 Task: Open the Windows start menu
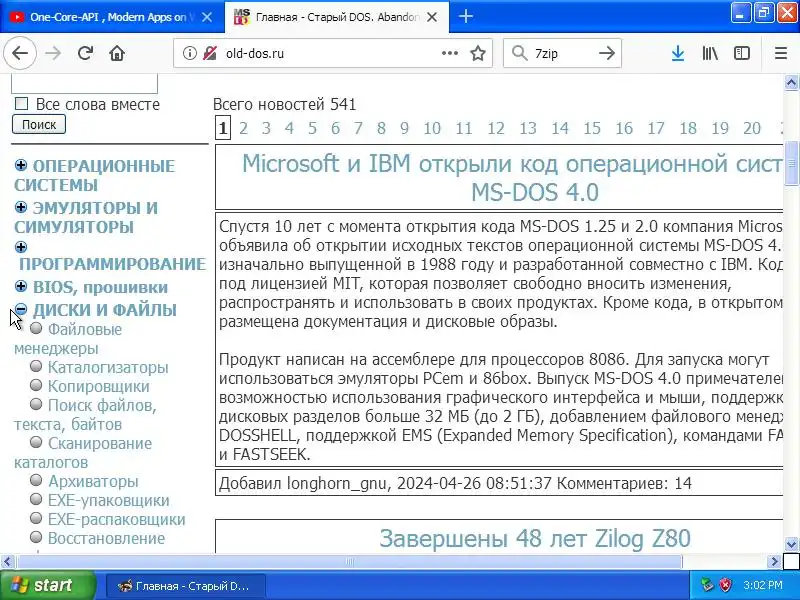[47, 585]
